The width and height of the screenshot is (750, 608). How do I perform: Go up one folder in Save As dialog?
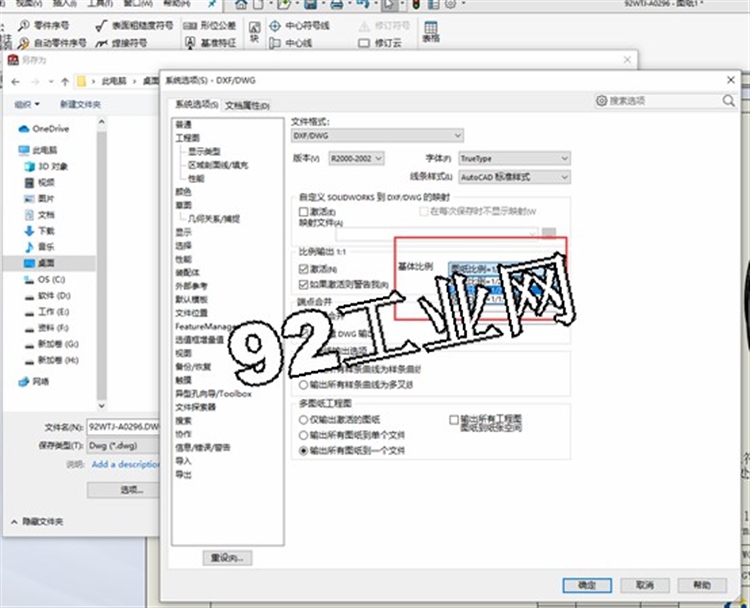[x=65, y=82]
